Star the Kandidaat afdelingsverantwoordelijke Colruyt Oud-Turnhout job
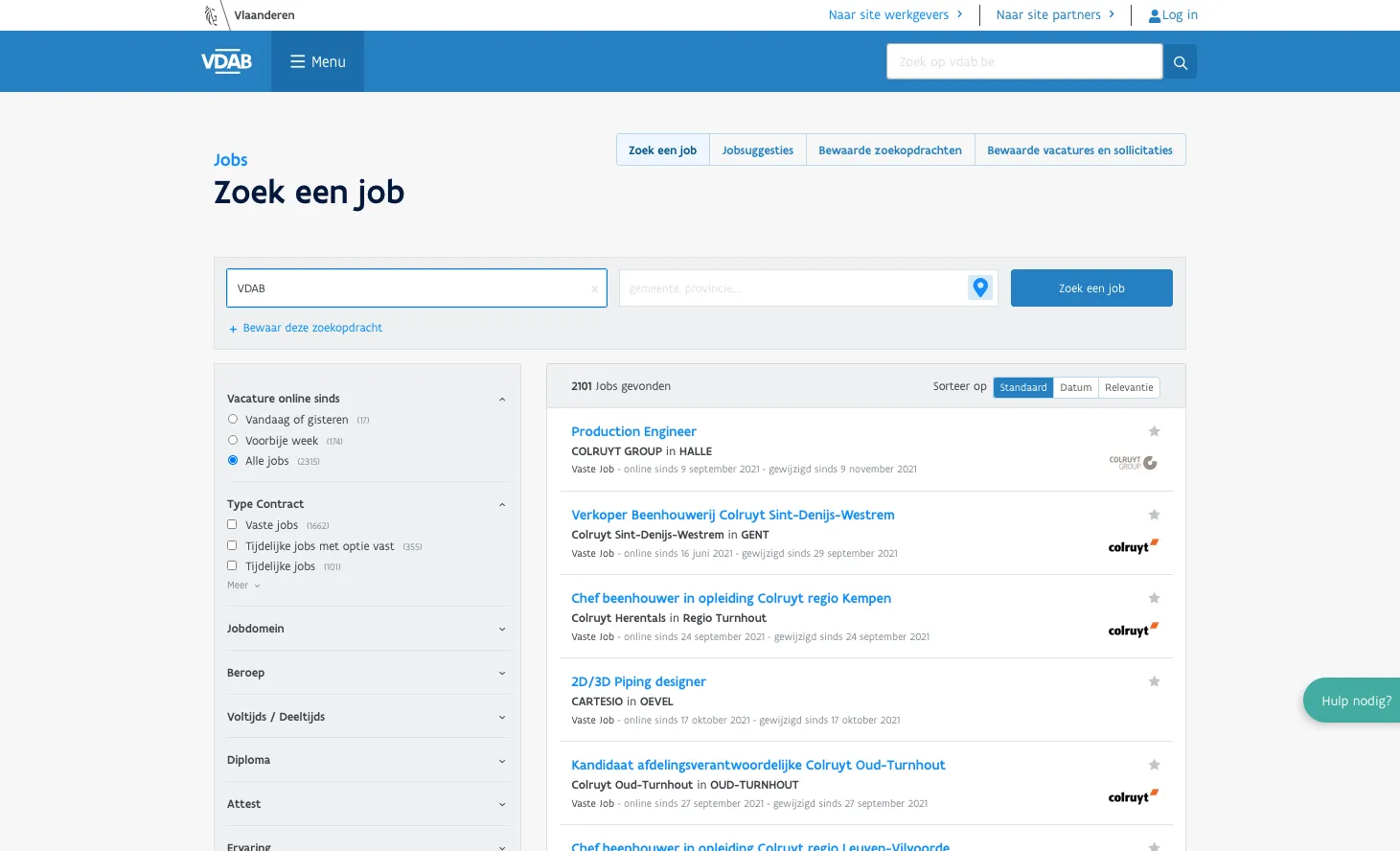This screenshot has width=1400, height=851. click(1154, 765)
